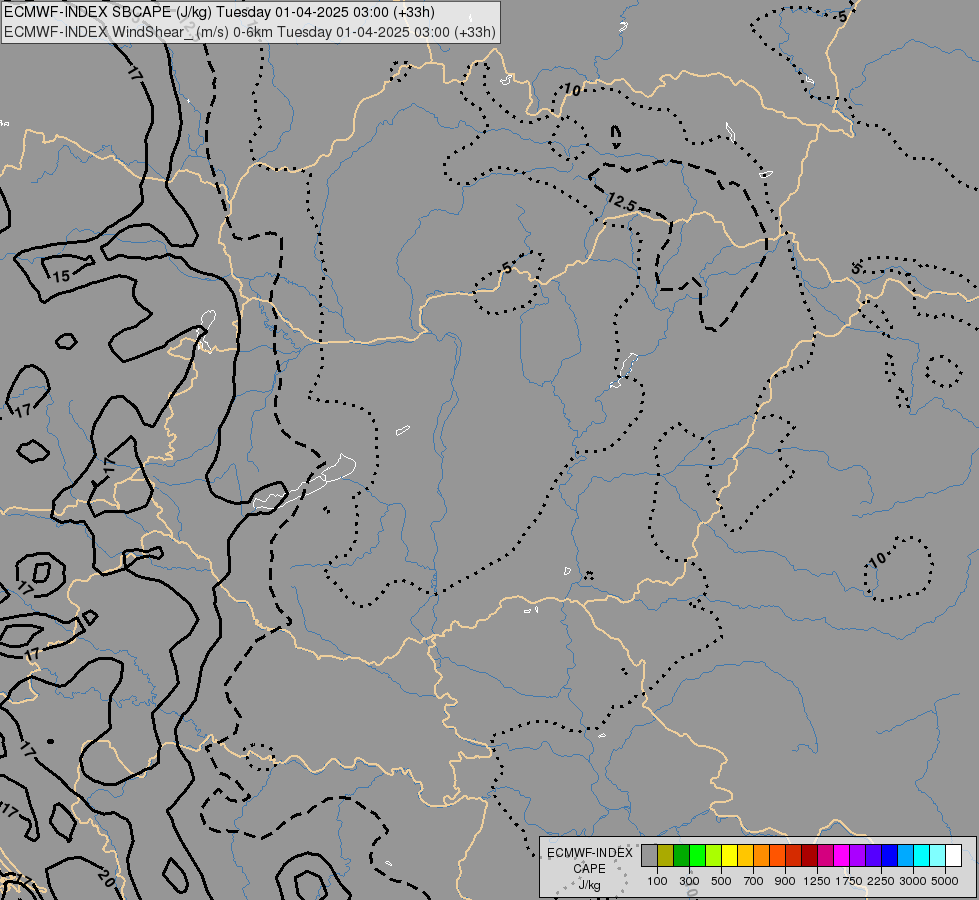Click the amber swatch left of 700
This screenshot has height=900, width=979.
745,855
